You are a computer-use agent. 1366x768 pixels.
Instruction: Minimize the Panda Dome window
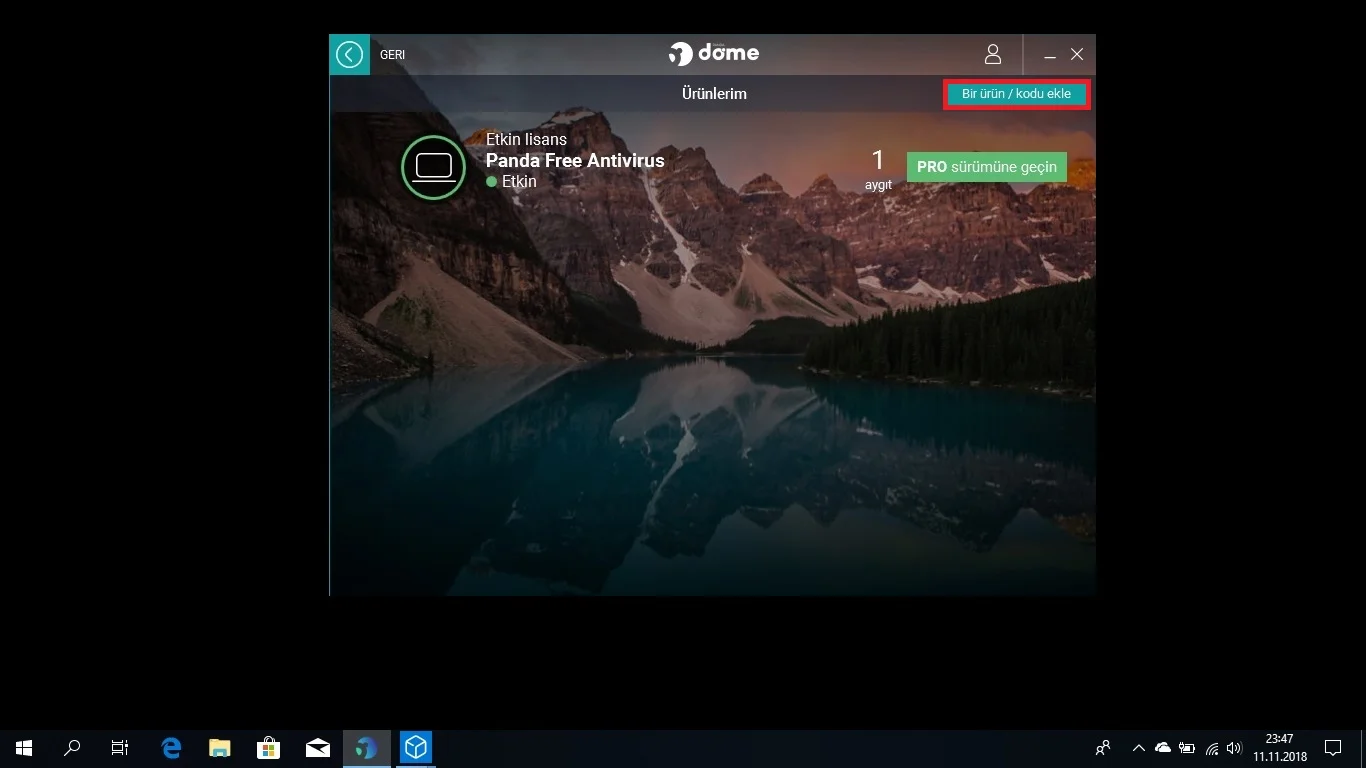click(x=1050, y=55)
